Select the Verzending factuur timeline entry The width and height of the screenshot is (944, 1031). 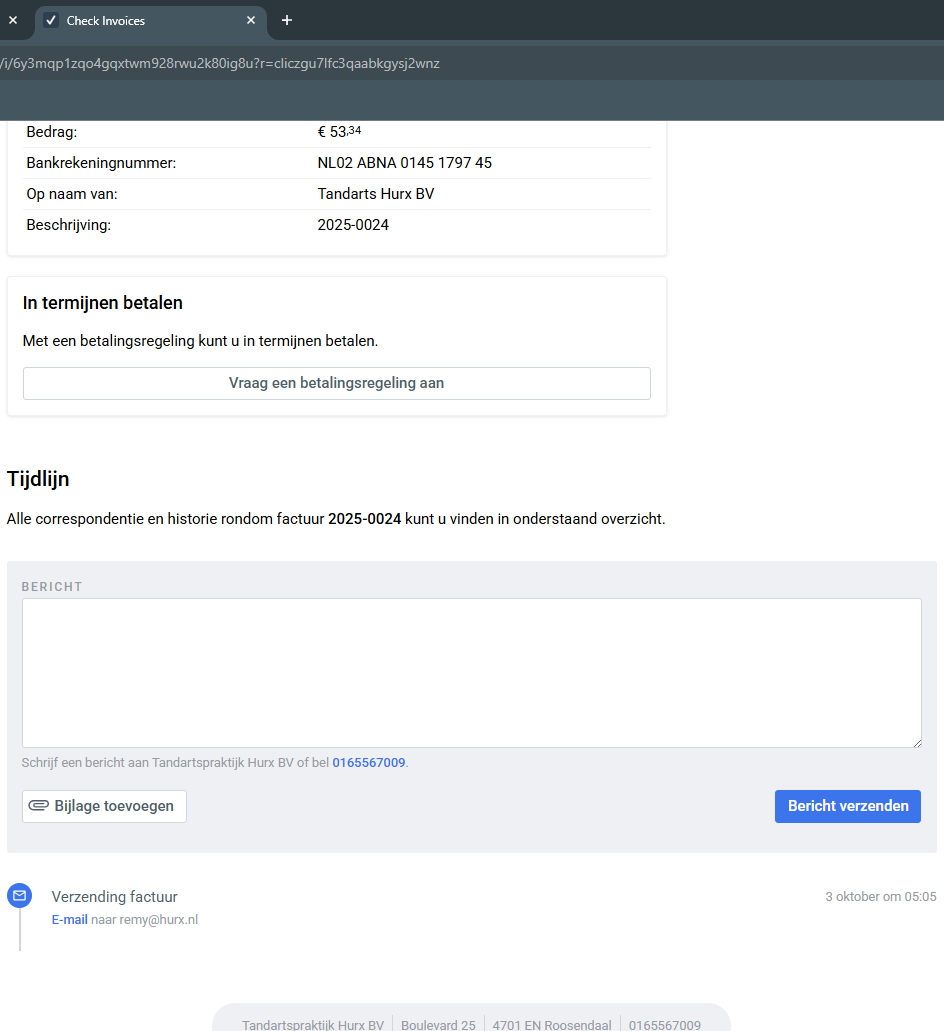click(114, 897)
